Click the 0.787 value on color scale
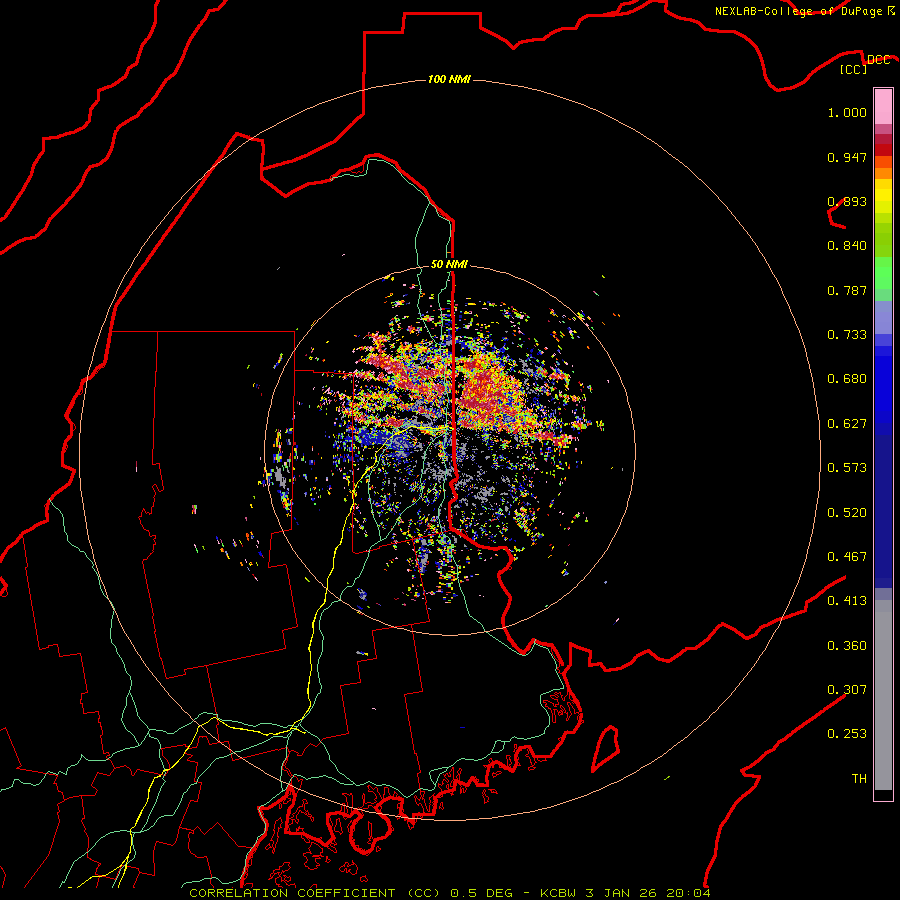This screenshot has width=900, height=900. [847, 290]
